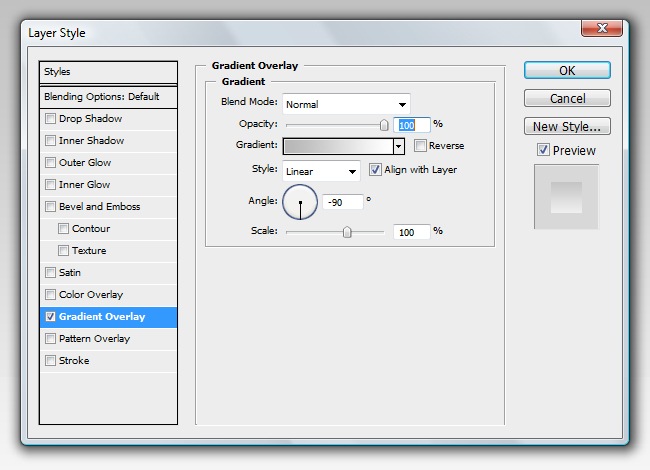
Task: Click the Cancel button
Action: tap(567, 99)
